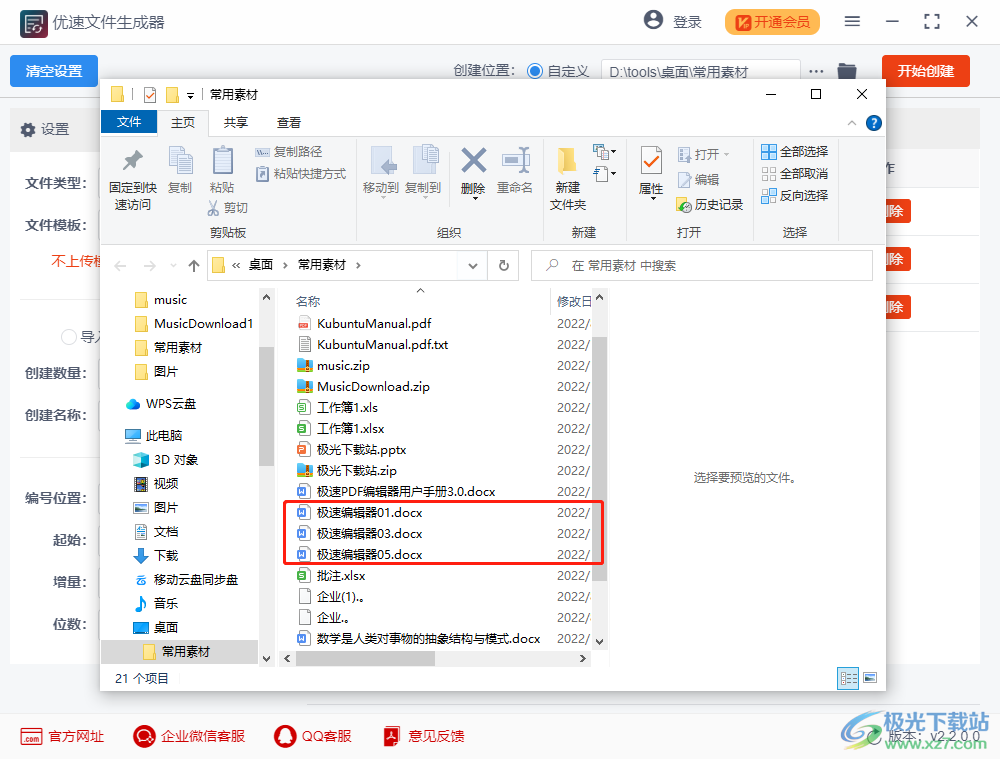Select the 下载 folder in navigation pane
The image size is (1000, 760).
click(x=156, y=555)
